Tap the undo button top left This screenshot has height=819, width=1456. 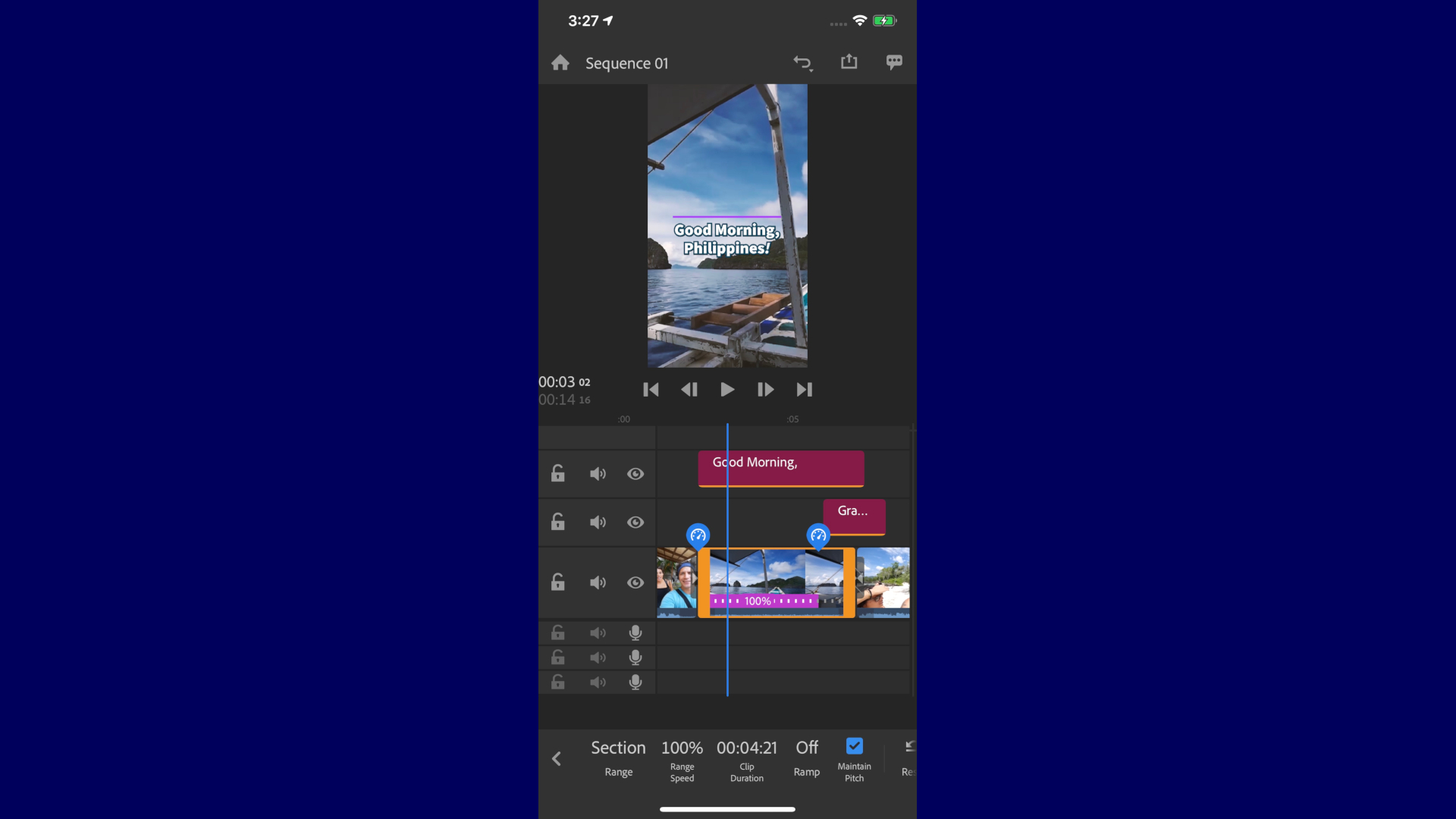[803, 62]
